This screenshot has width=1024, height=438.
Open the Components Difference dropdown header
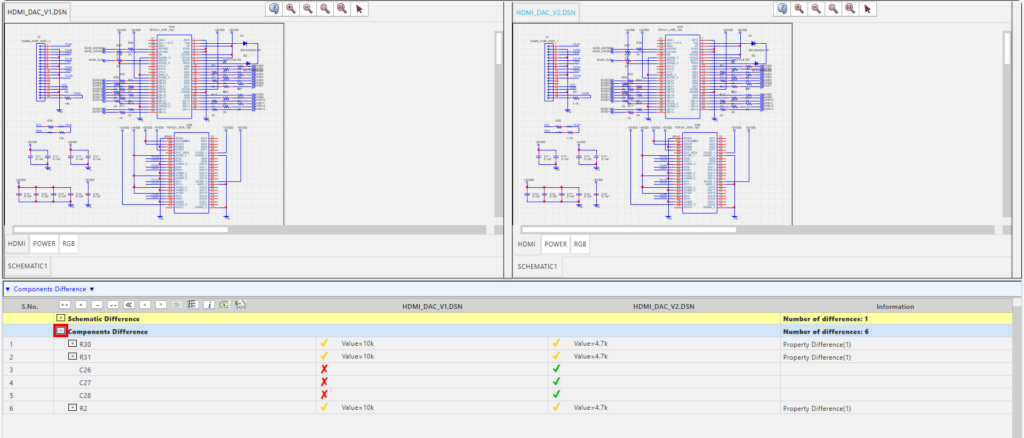click(50, 289)
